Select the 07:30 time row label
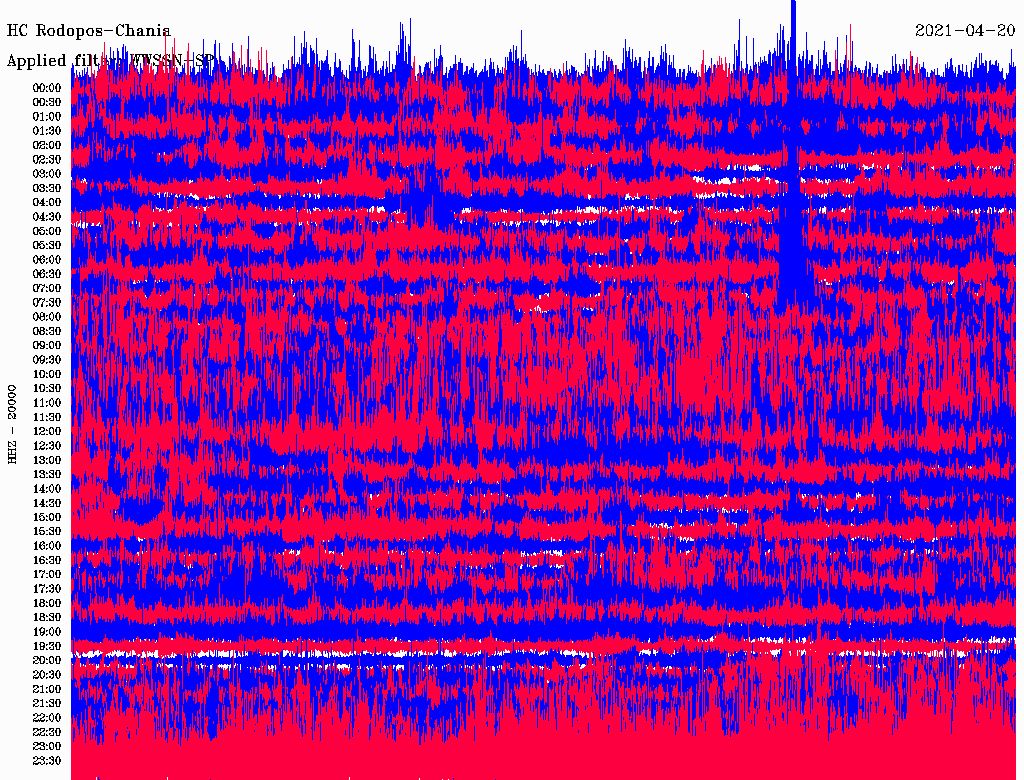The image size is (1024, 780). pyautogui.click(x=47, y=303)
